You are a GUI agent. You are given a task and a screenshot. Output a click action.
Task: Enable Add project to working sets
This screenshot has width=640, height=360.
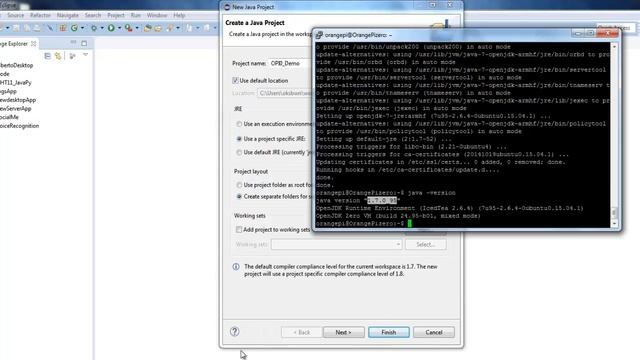click(x=239, y=229)
